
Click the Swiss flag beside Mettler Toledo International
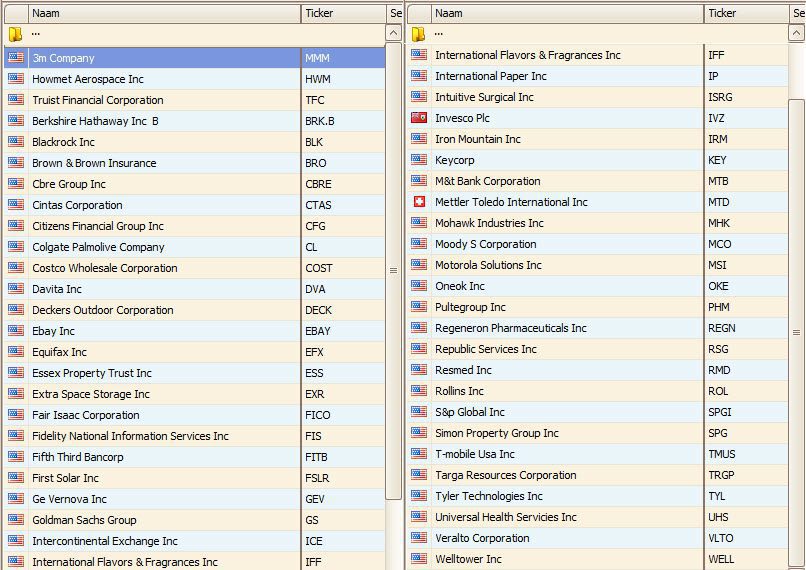pos(419,202)
